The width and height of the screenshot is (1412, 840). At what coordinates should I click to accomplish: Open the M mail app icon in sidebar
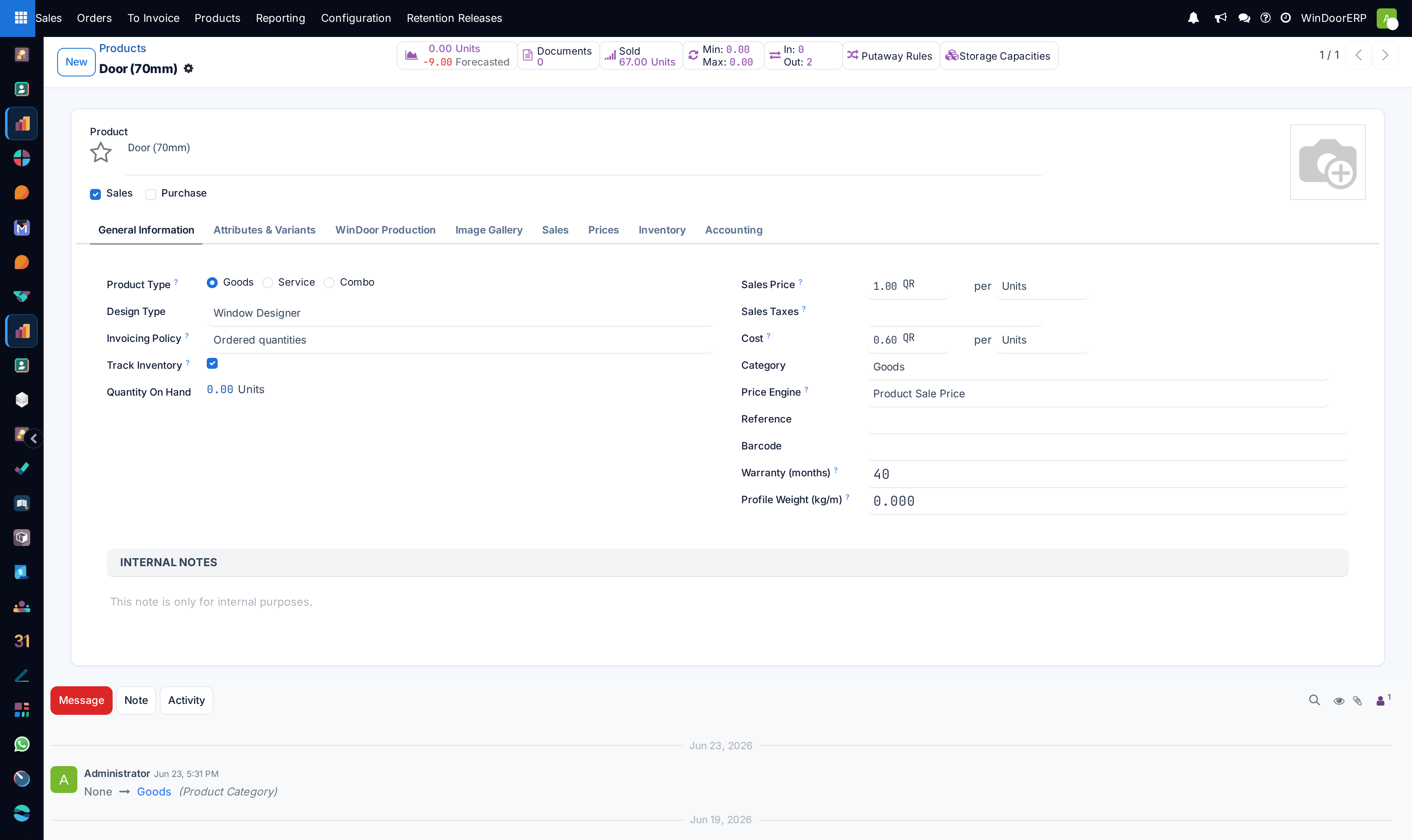coord(21,228)
